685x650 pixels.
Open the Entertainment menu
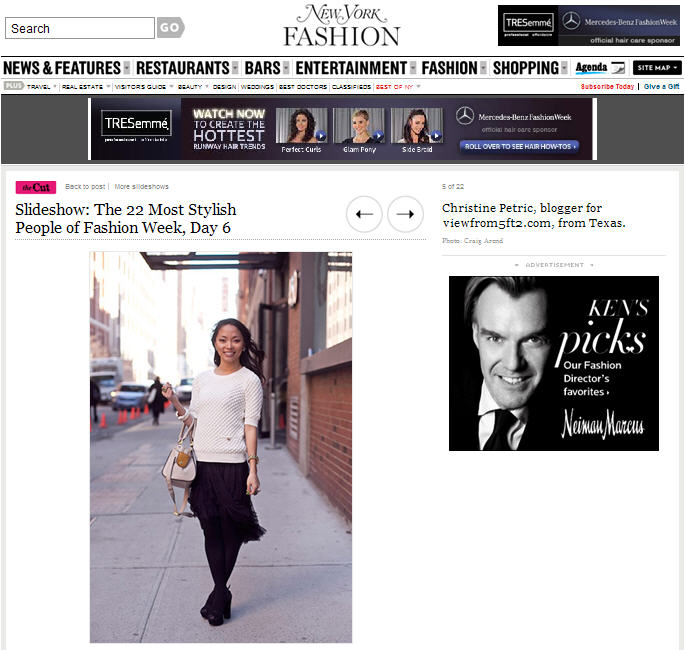click(351, 68)
